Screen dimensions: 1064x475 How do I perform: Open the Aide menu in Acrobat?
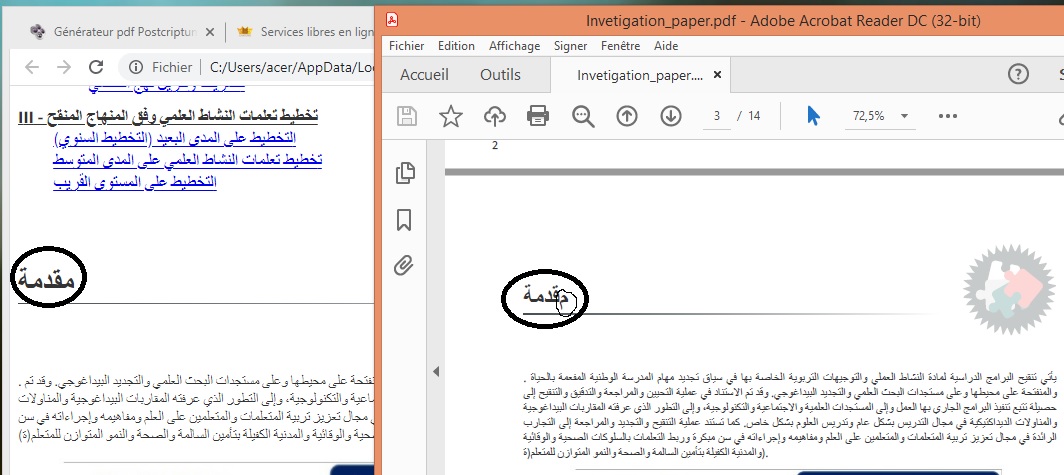click(x=666, y=45)
